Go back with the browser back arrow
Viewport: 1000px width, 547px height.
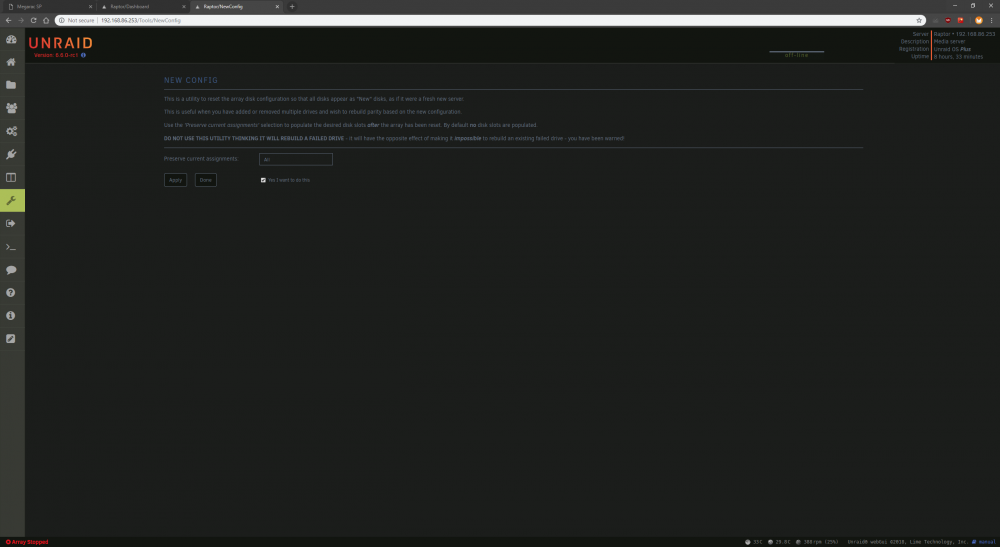click(x=8, y=20)
